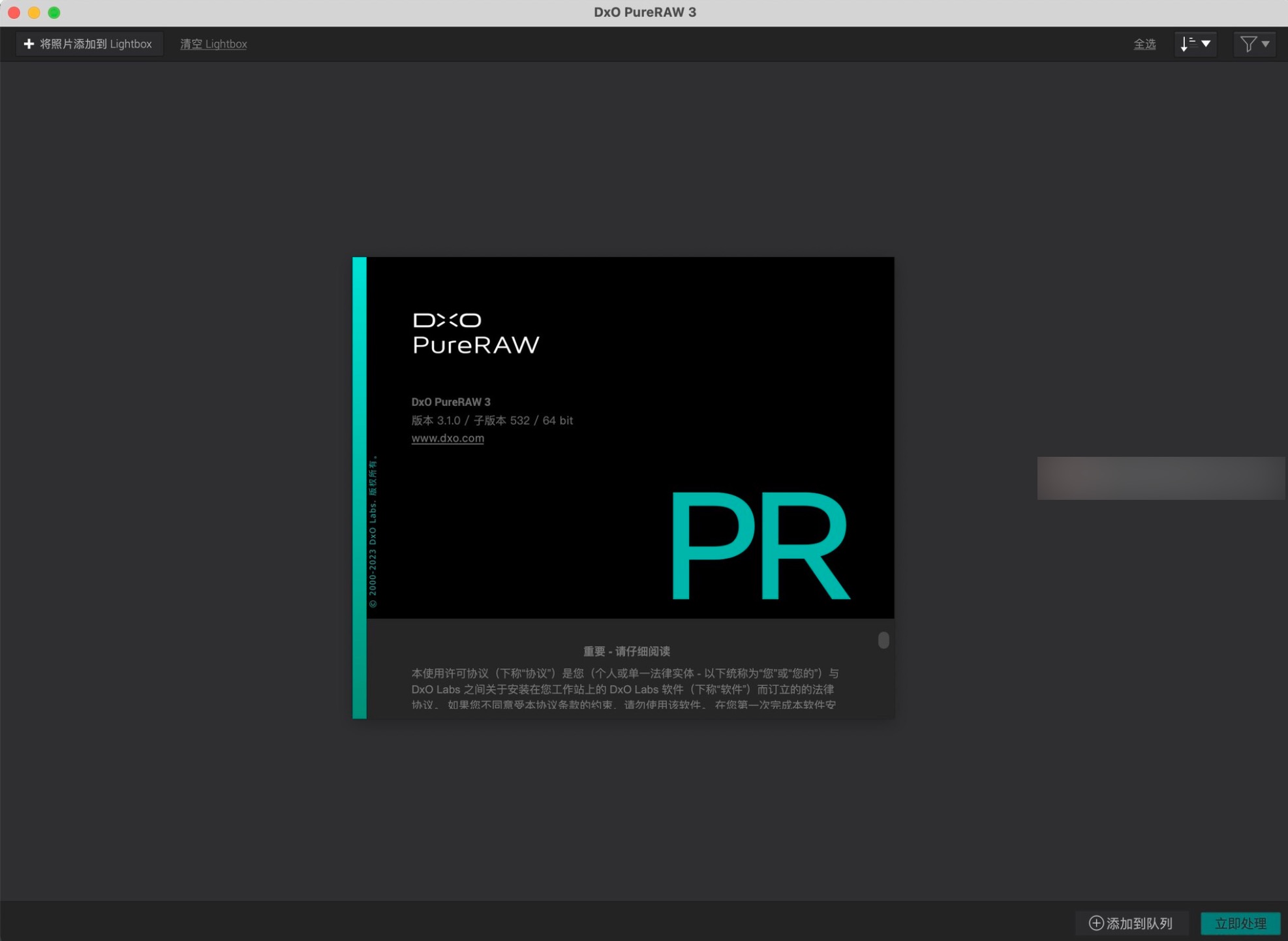This screenshot has width=1288, height=941.
Task: Click the large PR emblem
Action: (x=760, y=546)
